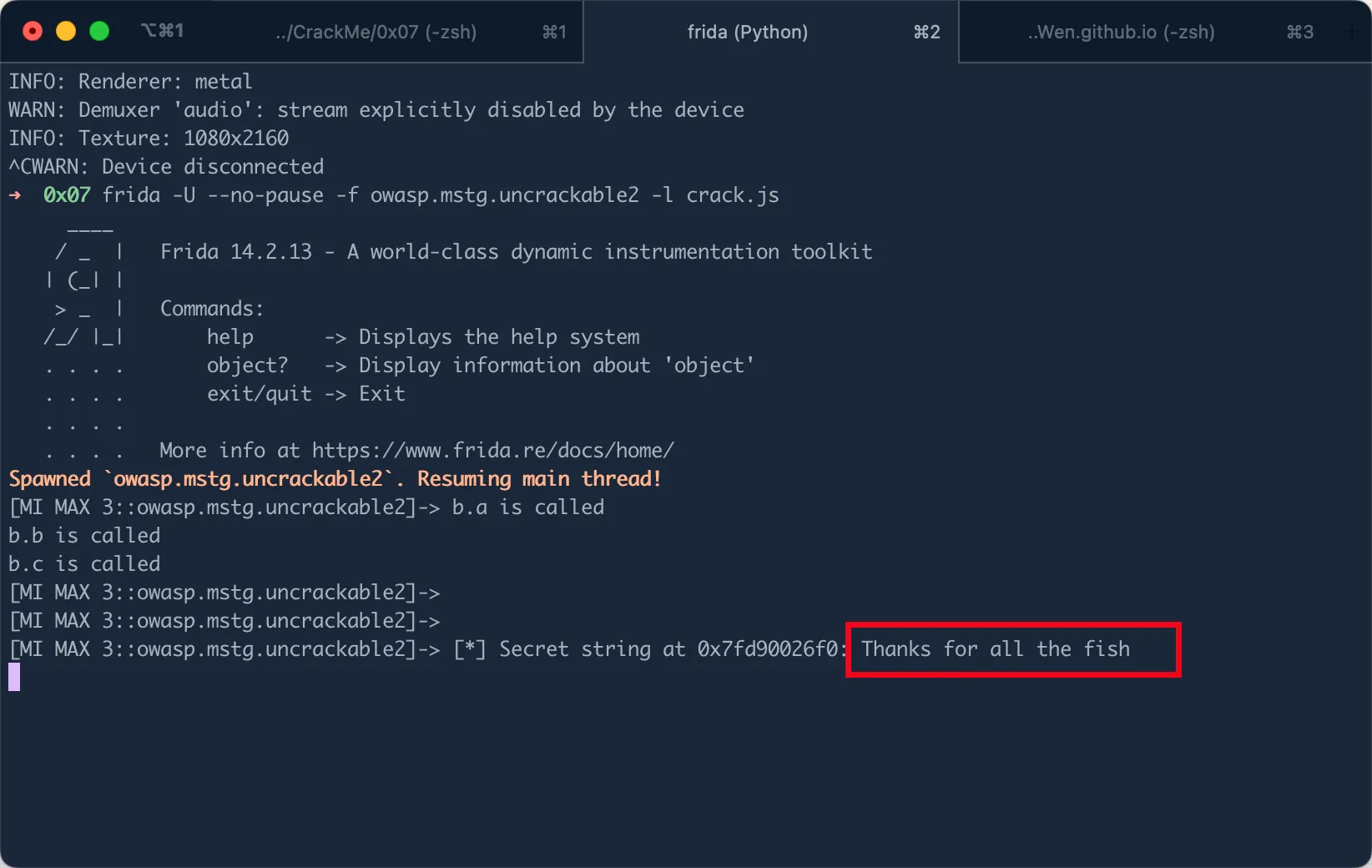Click the ⌥⌘1 window shortcut label
This screenshot has height=868, width=1372.
tap(162, 31)
